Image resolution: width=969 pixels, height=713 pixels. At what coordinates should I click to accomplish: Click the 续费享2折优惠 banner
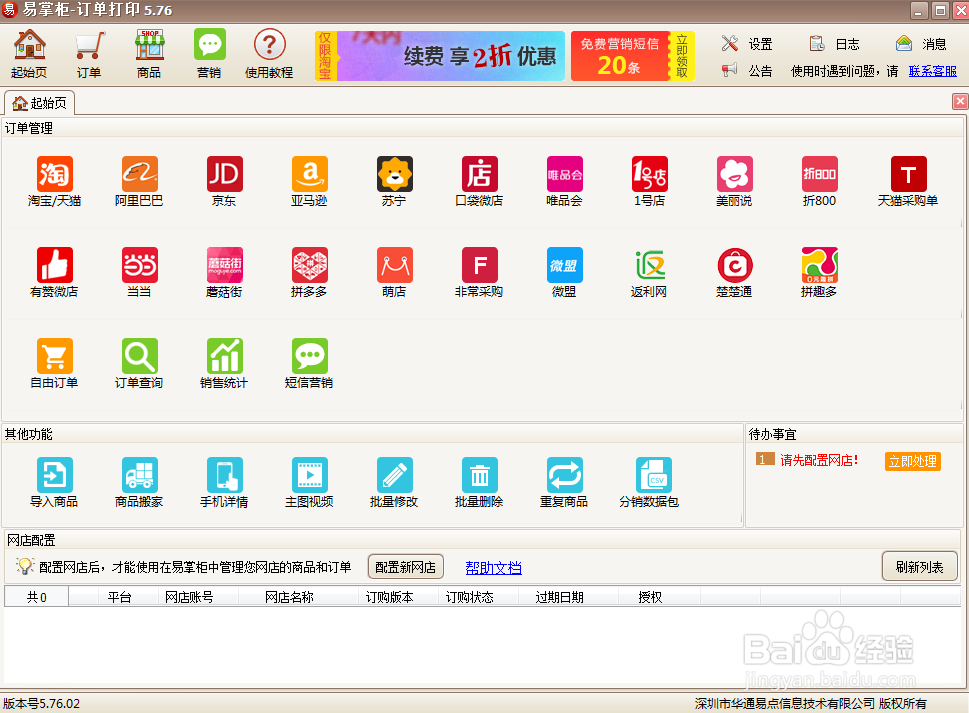440,56
